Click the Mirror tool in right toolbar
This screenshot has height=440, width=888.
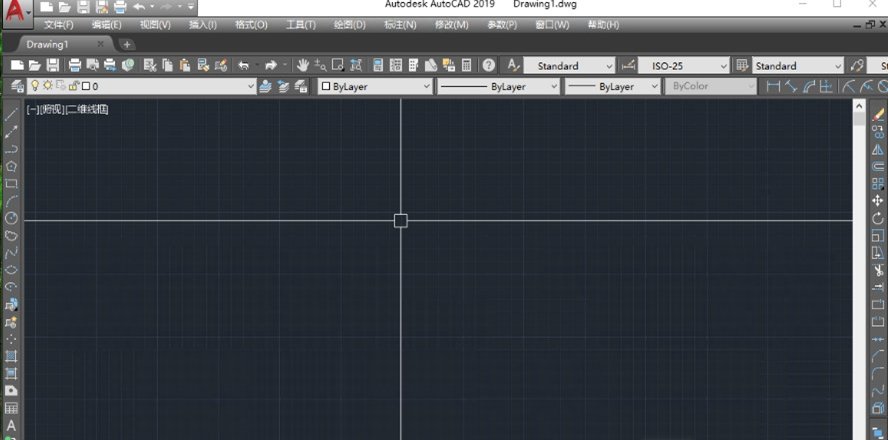[x=878, y=149]
